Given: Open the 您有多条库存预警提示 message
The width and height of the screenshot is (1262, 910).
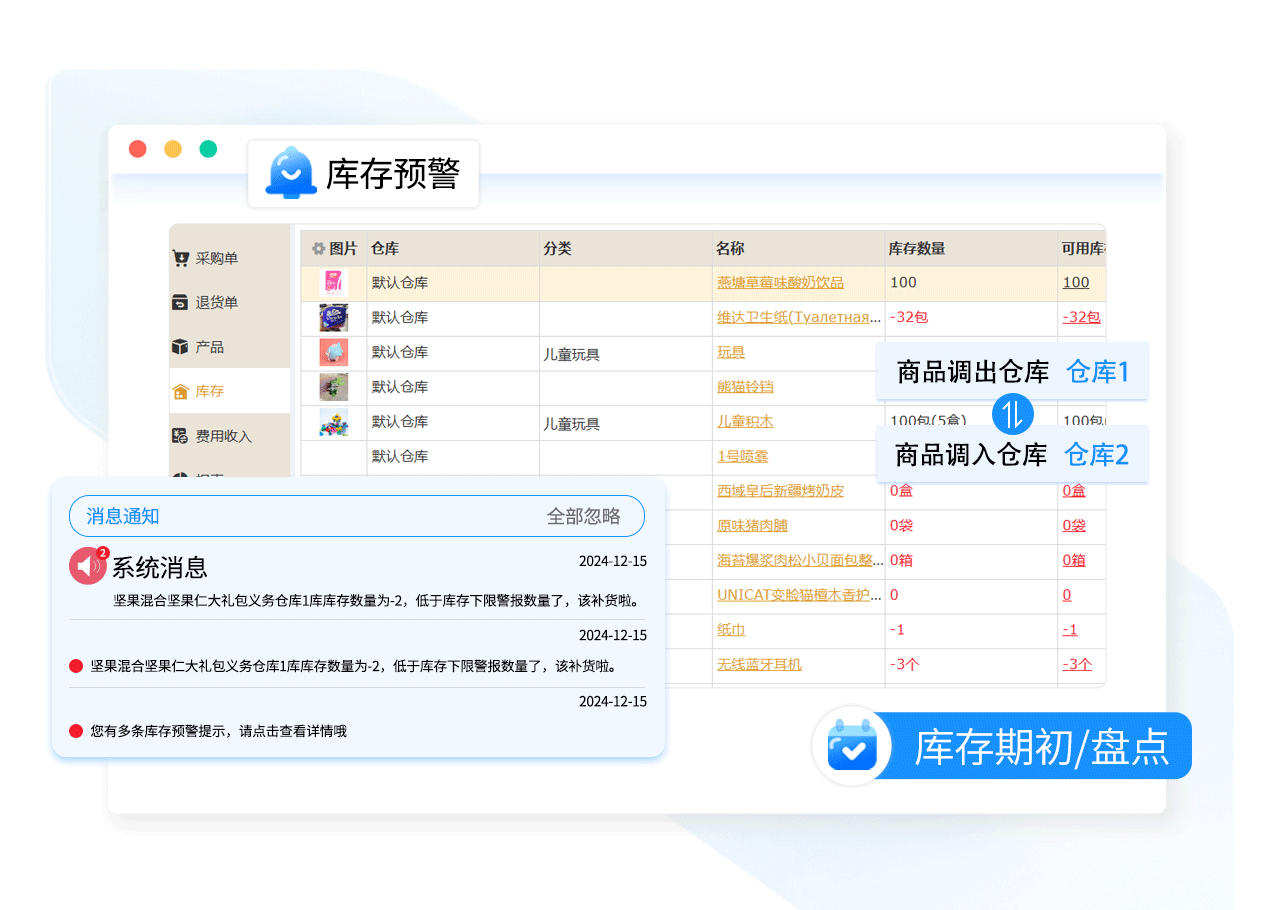Looking at the screenshot, I should (x=218, y=731).
